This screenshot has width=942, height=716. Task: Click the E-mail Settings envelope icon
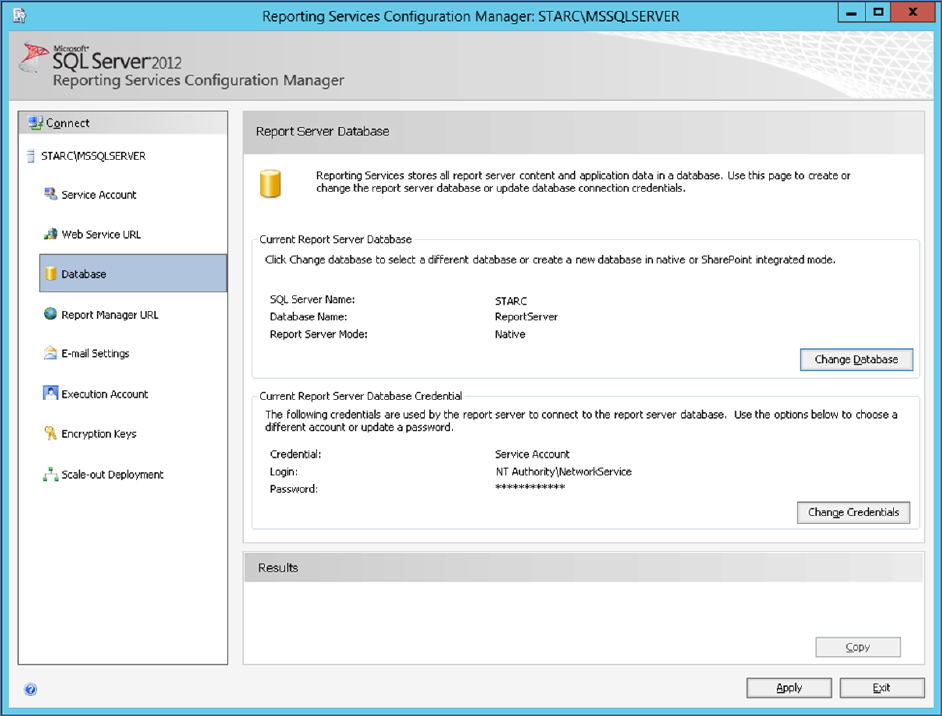point(50,353)
